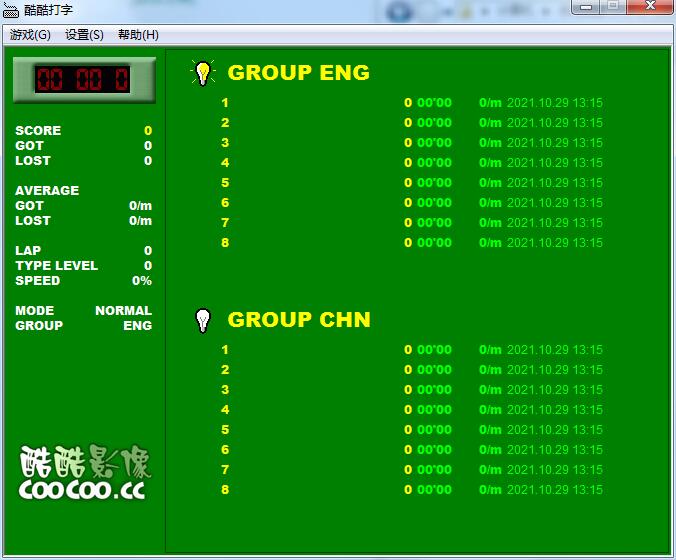Click the SCORE value in stats panel
The image size is (676, 560).
[148, 131]
